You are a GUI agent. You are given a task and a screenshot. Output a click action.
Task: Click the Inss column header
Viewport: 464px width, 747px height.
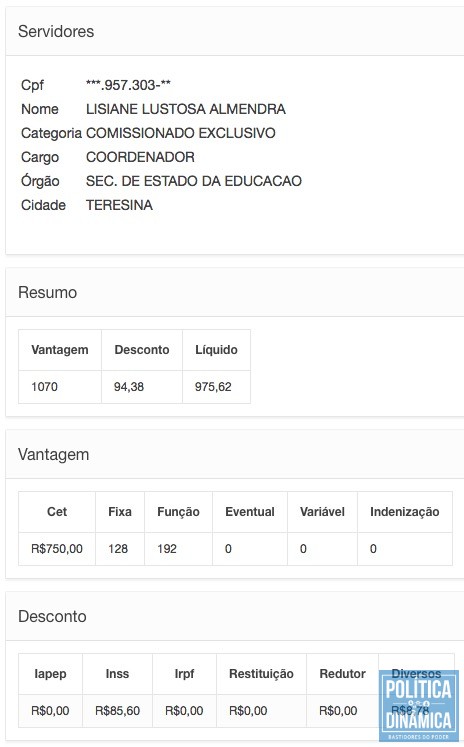[117, 674]
